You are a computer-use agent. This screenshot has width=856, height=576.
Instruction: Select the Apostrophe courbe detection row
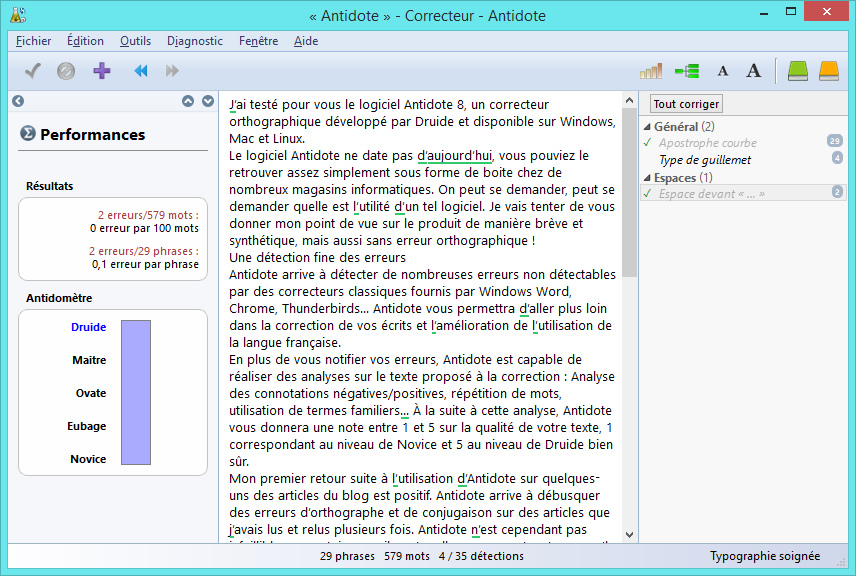pos(742,143)
